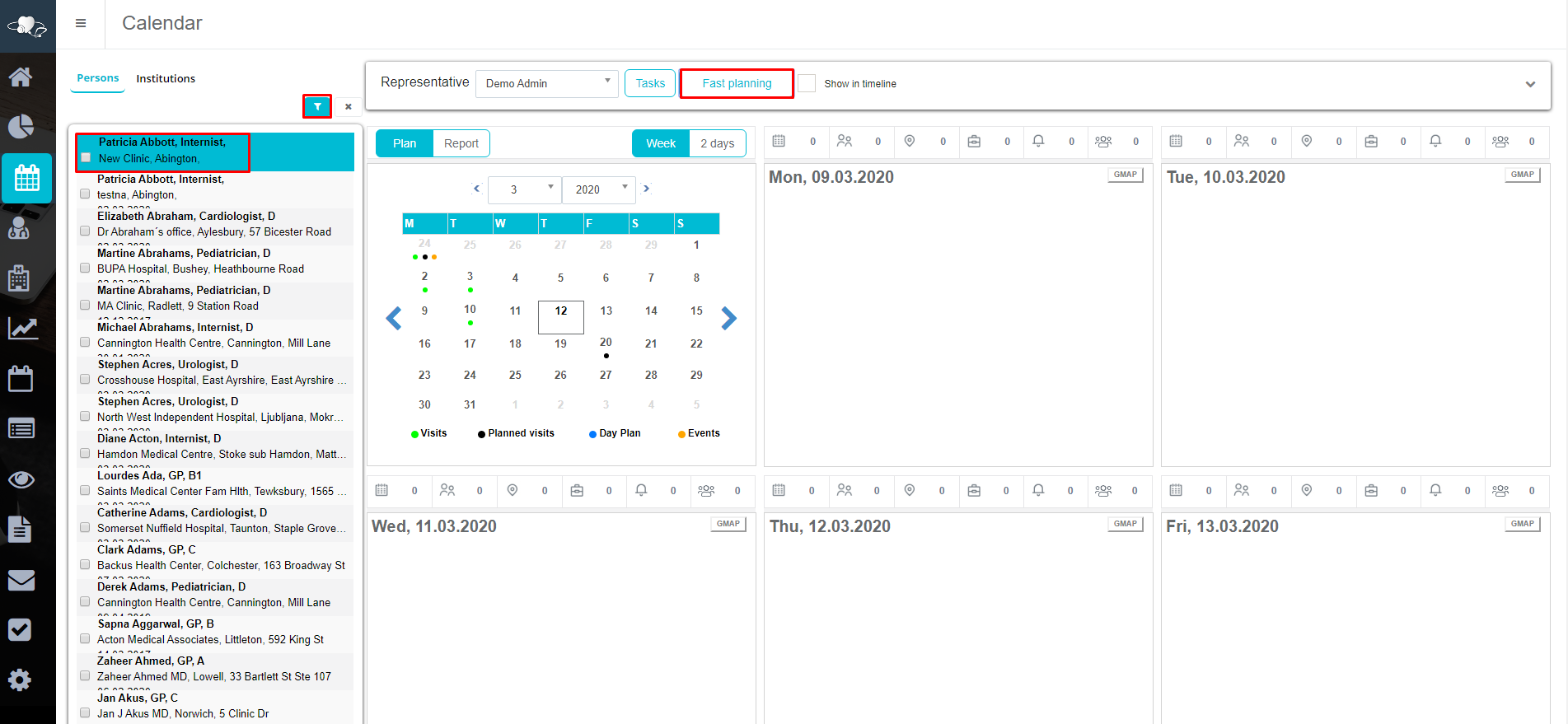Enable the Show in timeline checkbox
Image resolution: width=1568 pixels, height=724 pixels.
click(x=807, y=84)
